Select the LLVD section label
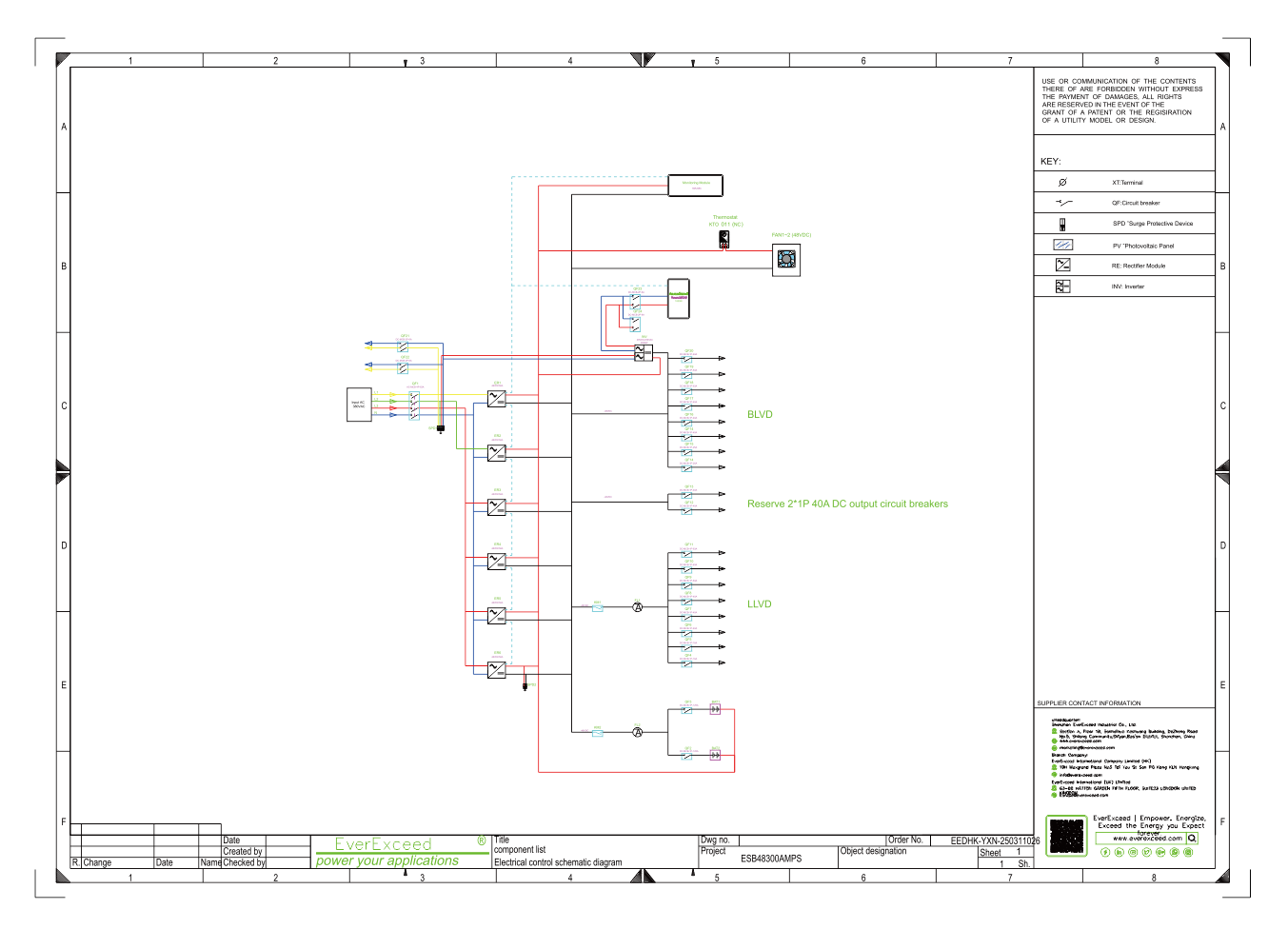Image resolution: width=1288 pixels, height=929 pixels. coord(759,604)
